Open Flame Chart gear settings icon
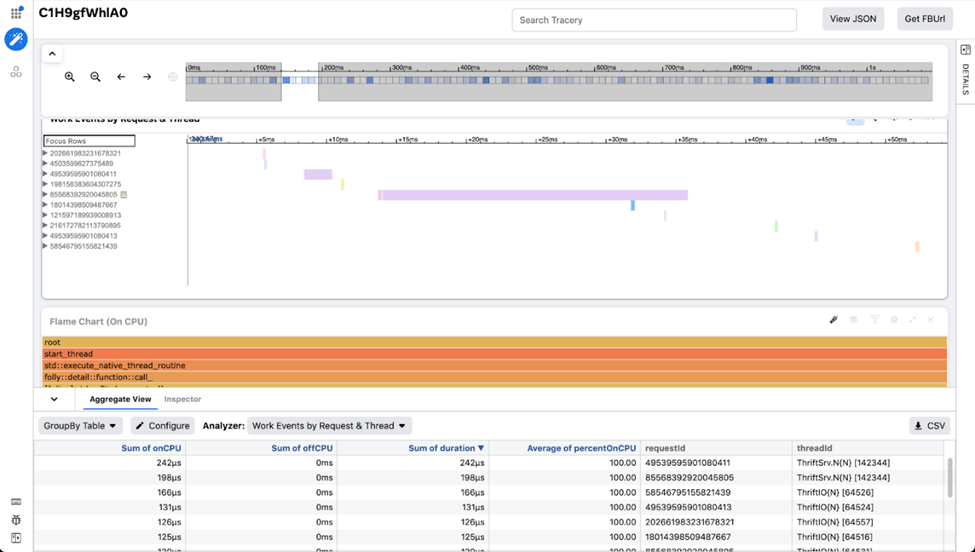The width and height of the screenshot is (975, 552). point(894,320)
